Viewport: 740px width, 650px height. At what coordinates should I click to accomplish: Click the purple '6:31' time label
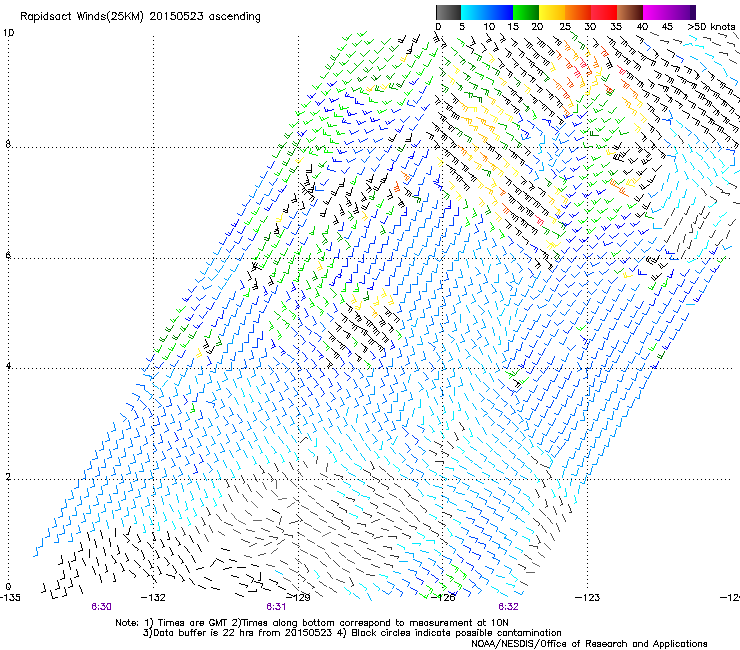point(276,607)
